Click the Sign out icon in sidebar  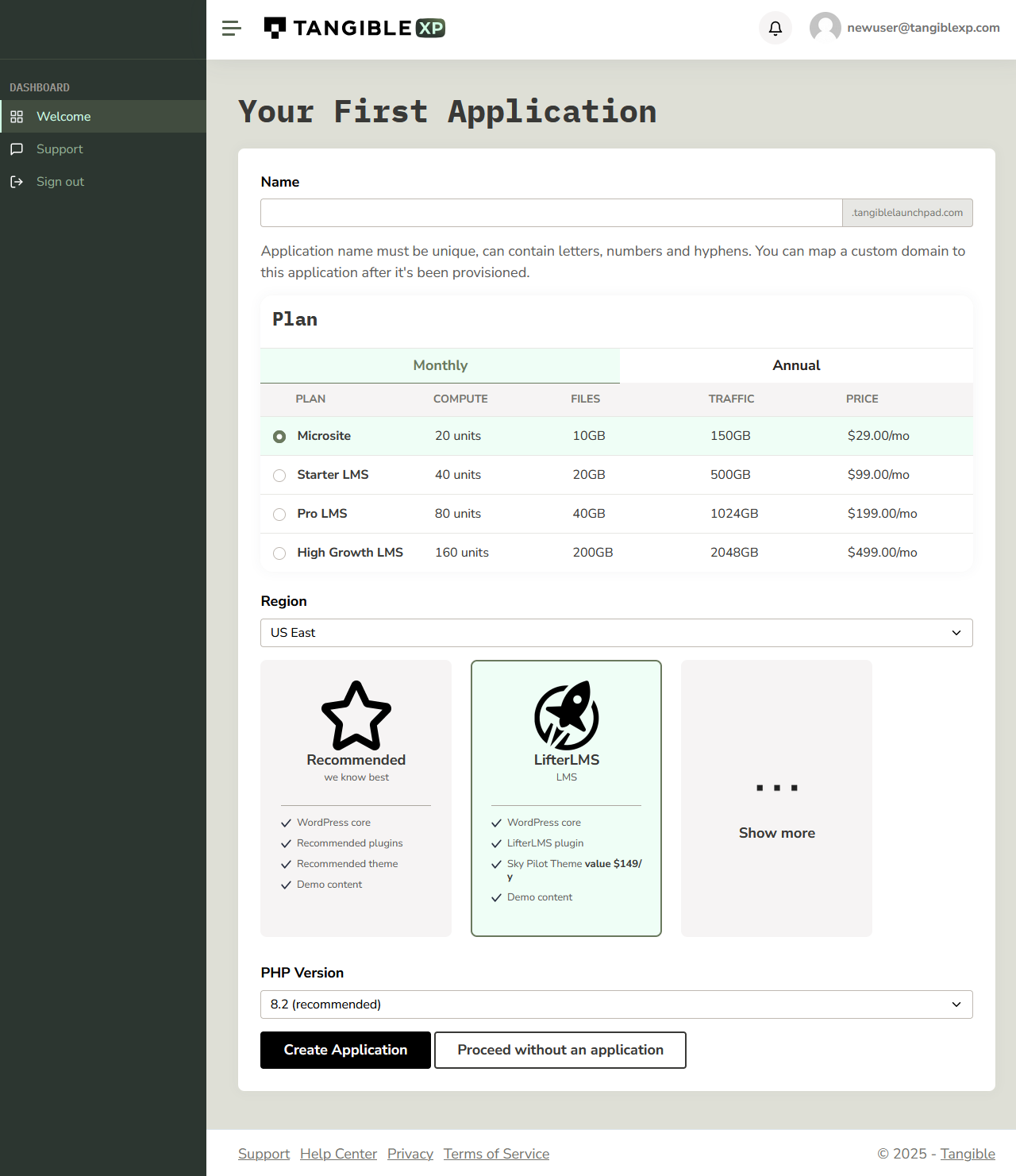click(x=17, y=182)
